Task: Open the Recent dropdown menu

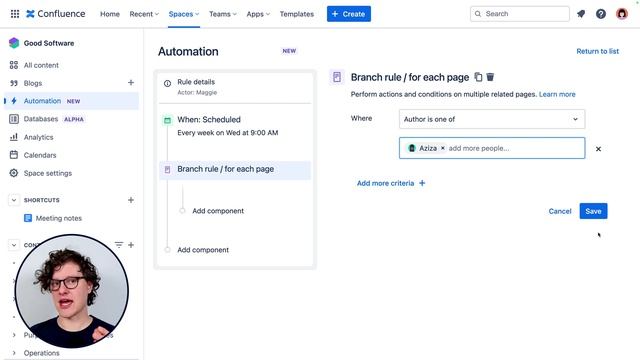Action: (x=144, y=14)
